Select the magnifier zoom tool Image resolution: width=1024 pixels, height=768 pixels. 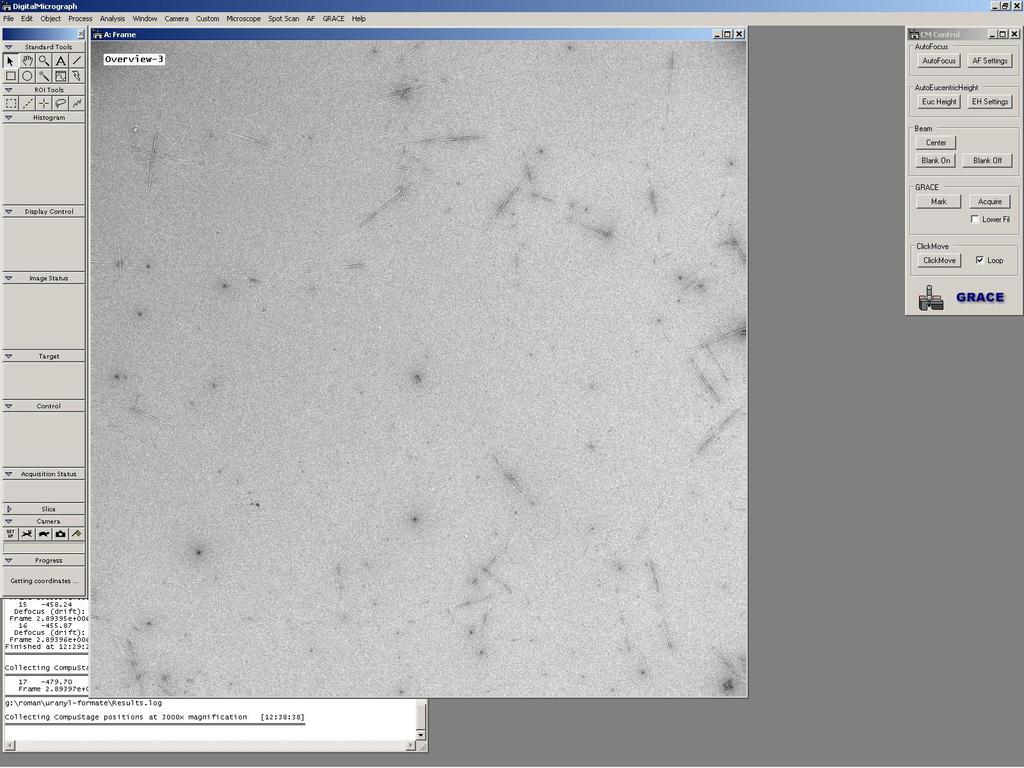[44, 61]
